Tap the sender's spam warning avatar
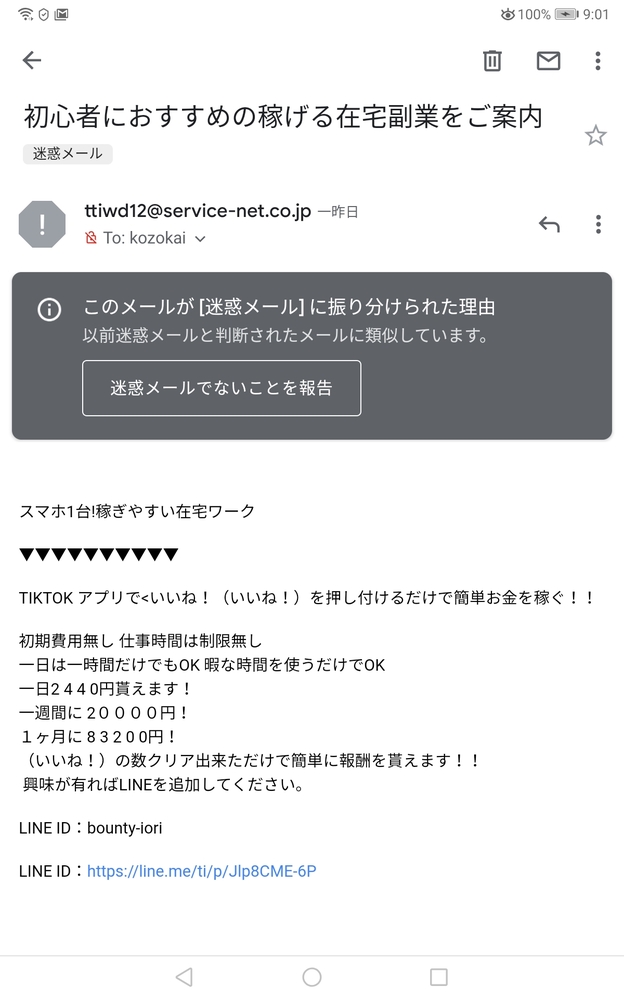This screenshot has width=624, height=999. 42,224
